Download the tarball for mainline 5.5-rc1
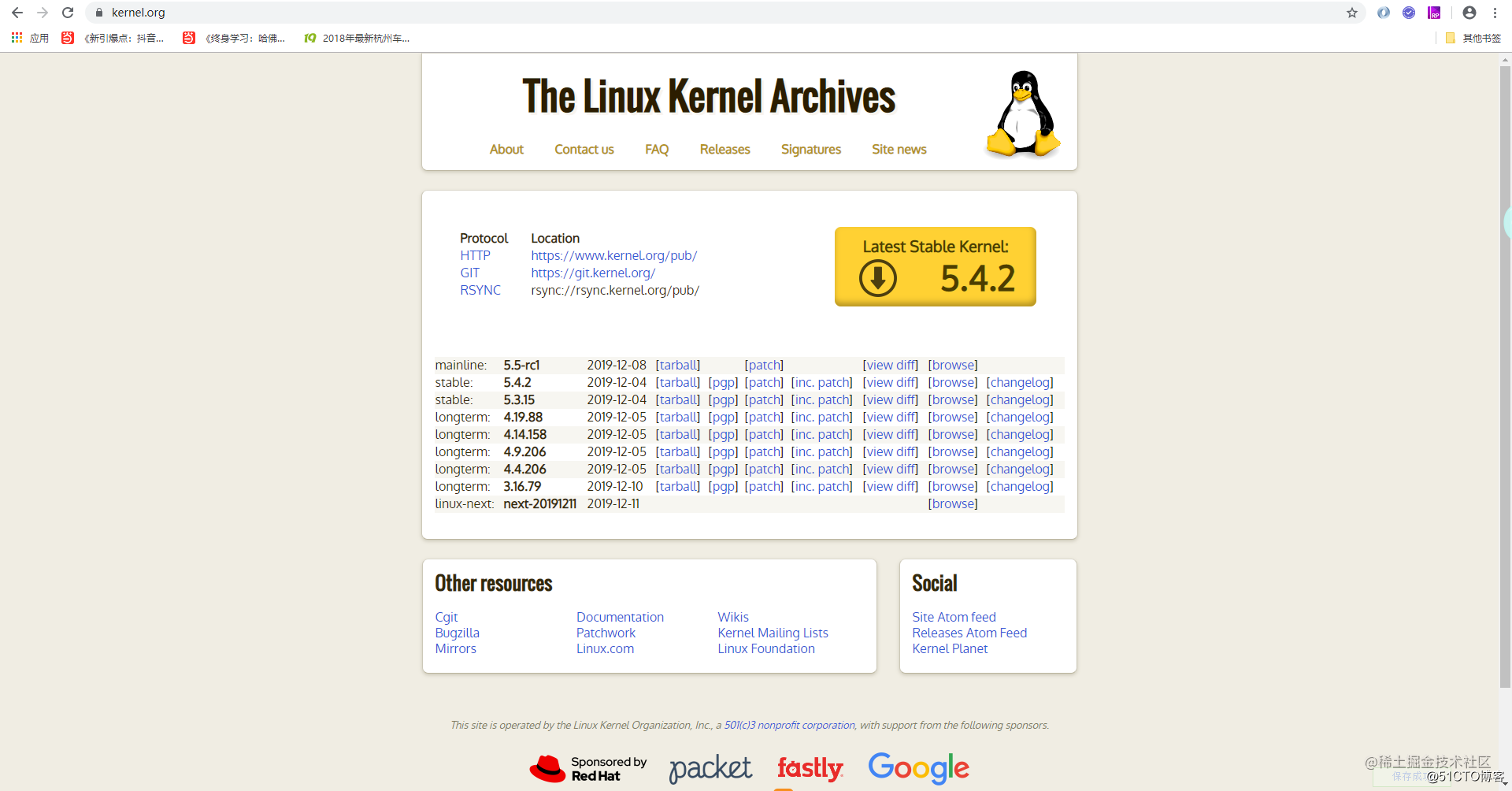Viewport: 1512px width, 791px height. click(x=678, y=366)
